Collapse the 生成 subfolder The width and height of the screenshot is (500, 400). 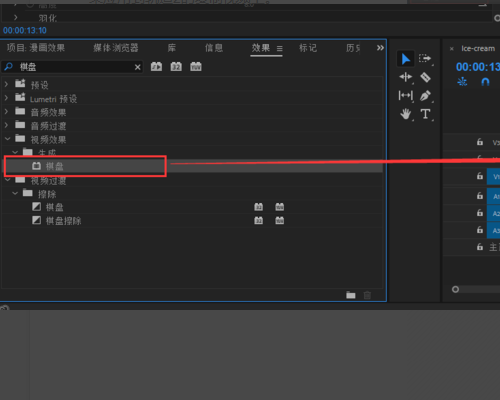click(x=15, y=152)
